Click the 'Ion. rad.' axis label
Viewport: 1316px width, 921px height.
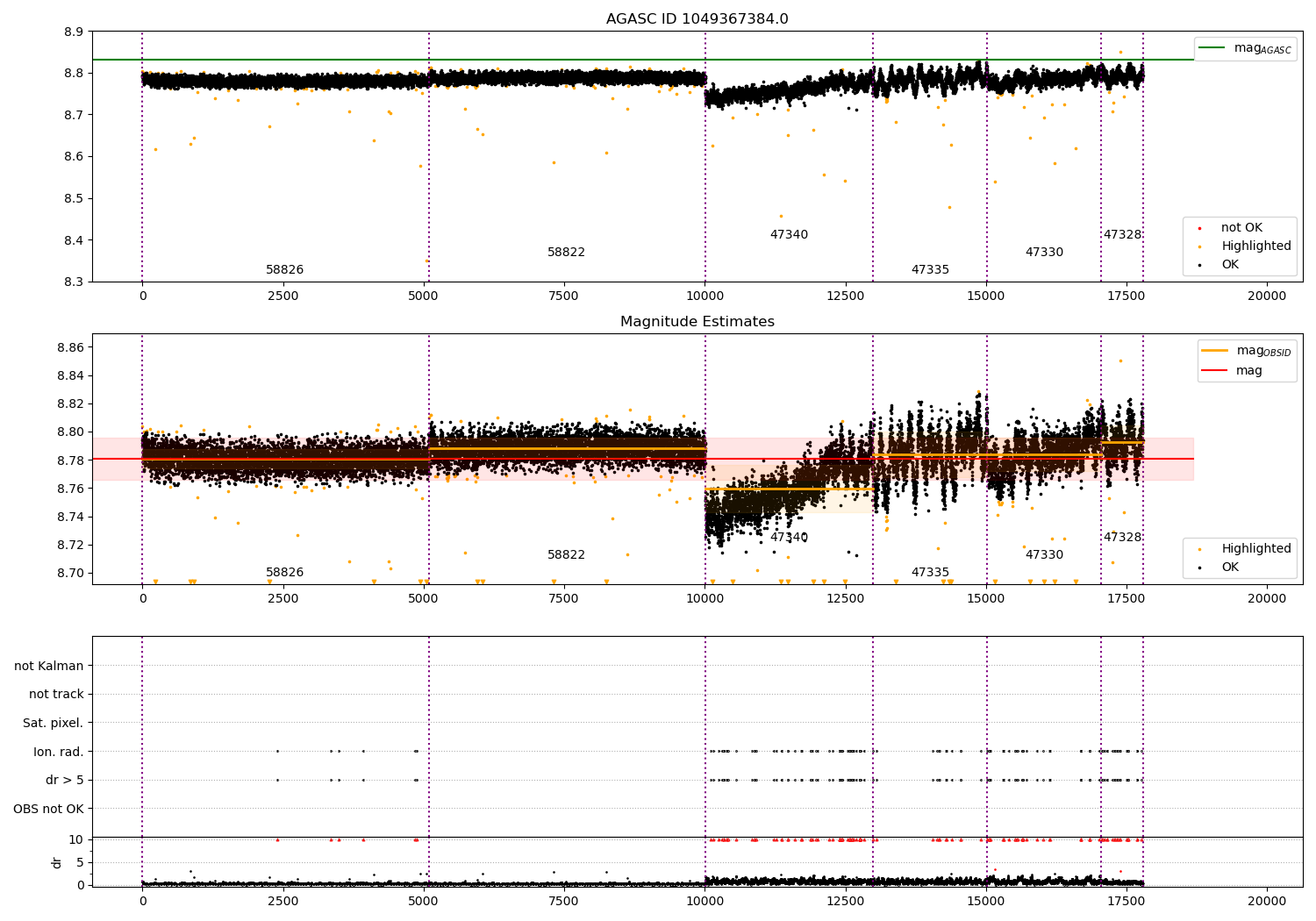coord(59,752)
